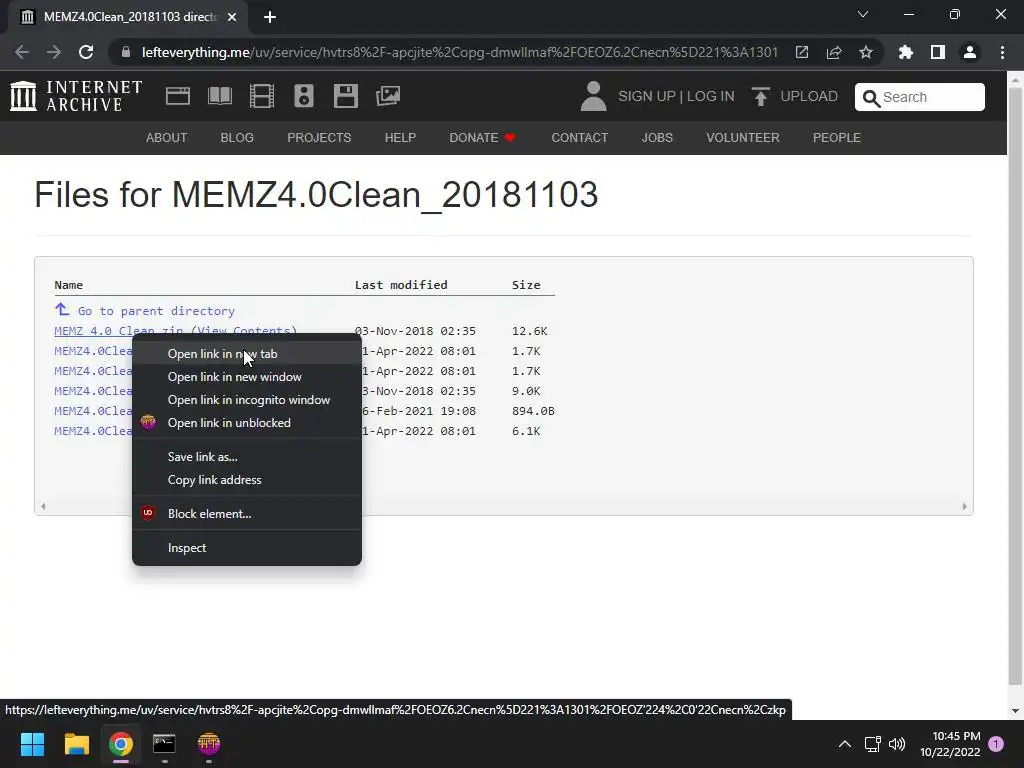Click the file list right scroll arrow
Viewport: 1024px width, 768px height.
pos(965,506)
